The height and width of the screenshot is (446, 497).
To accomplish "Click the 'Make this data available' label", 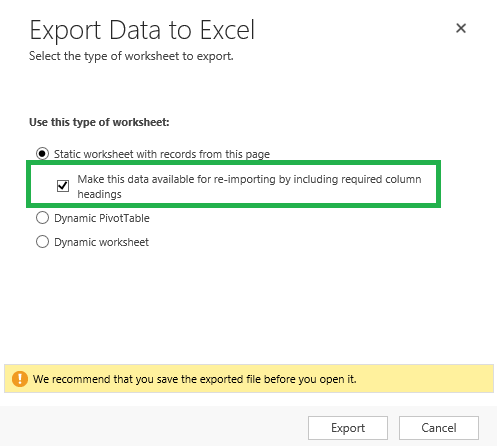I will 249,186.
